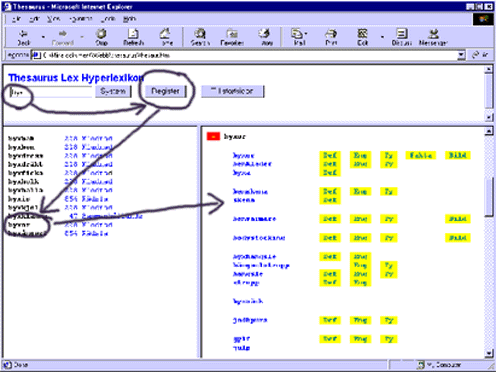
Task: Click the yellow Eng button in jodhpurs row
Action: coord(360,320)
